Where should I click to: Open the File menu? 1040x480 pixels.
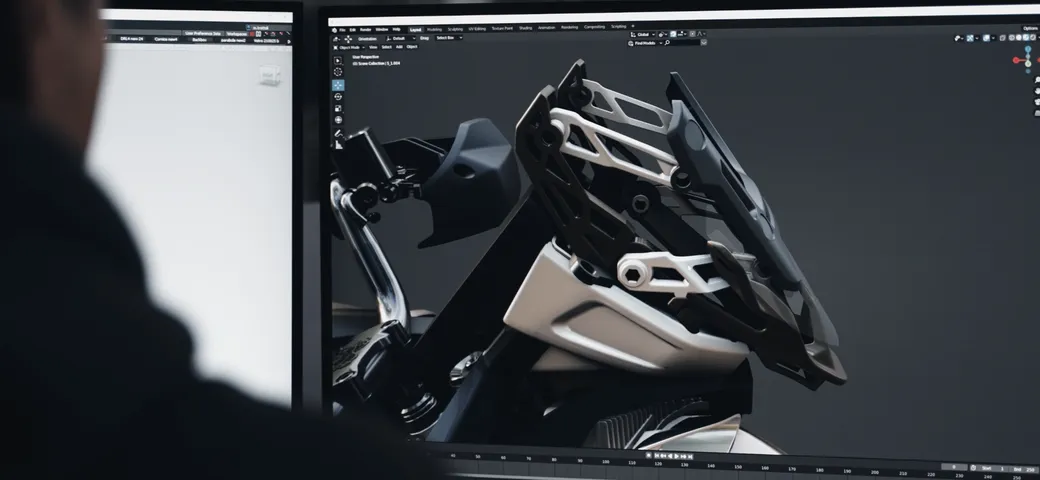click(342, 30)
